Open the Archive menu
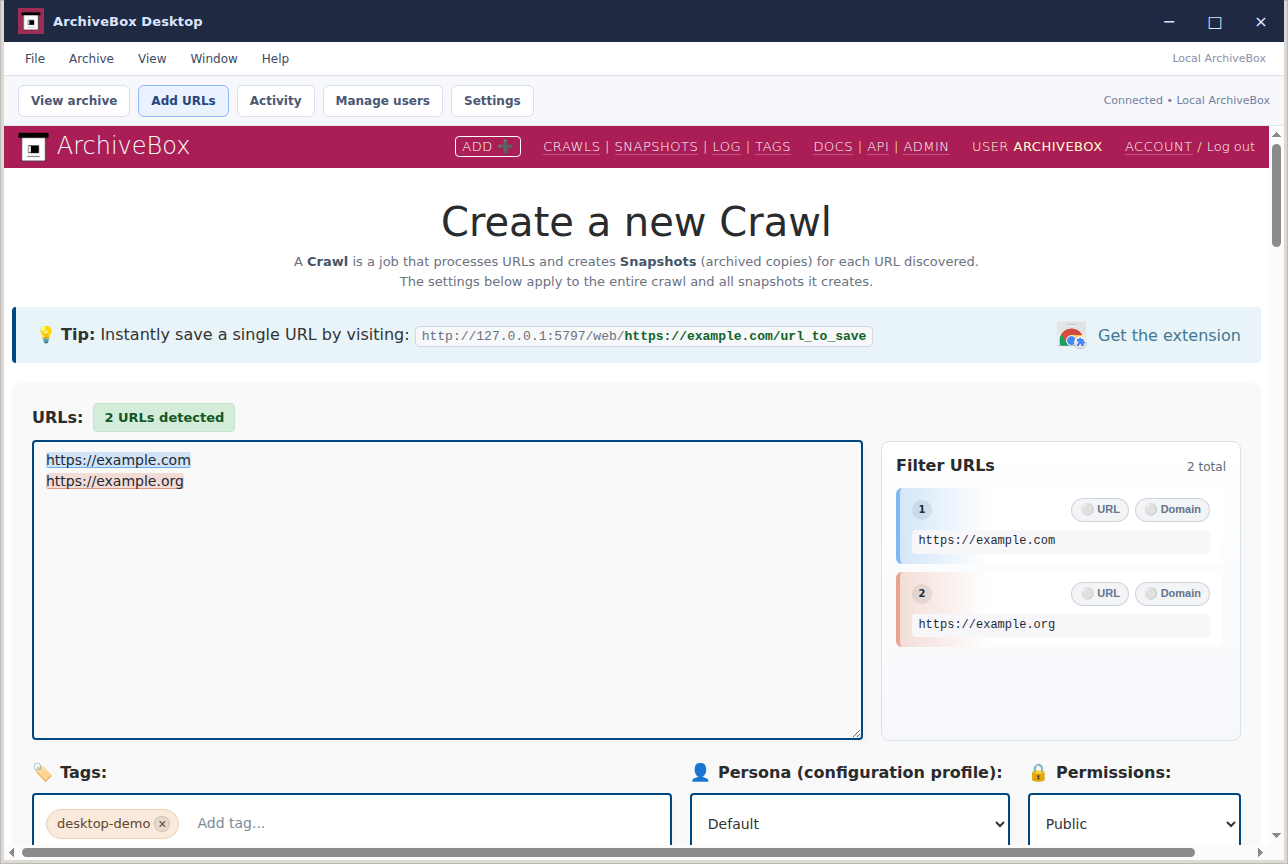Screen dimensions: 1288x864 click(91, 59)
